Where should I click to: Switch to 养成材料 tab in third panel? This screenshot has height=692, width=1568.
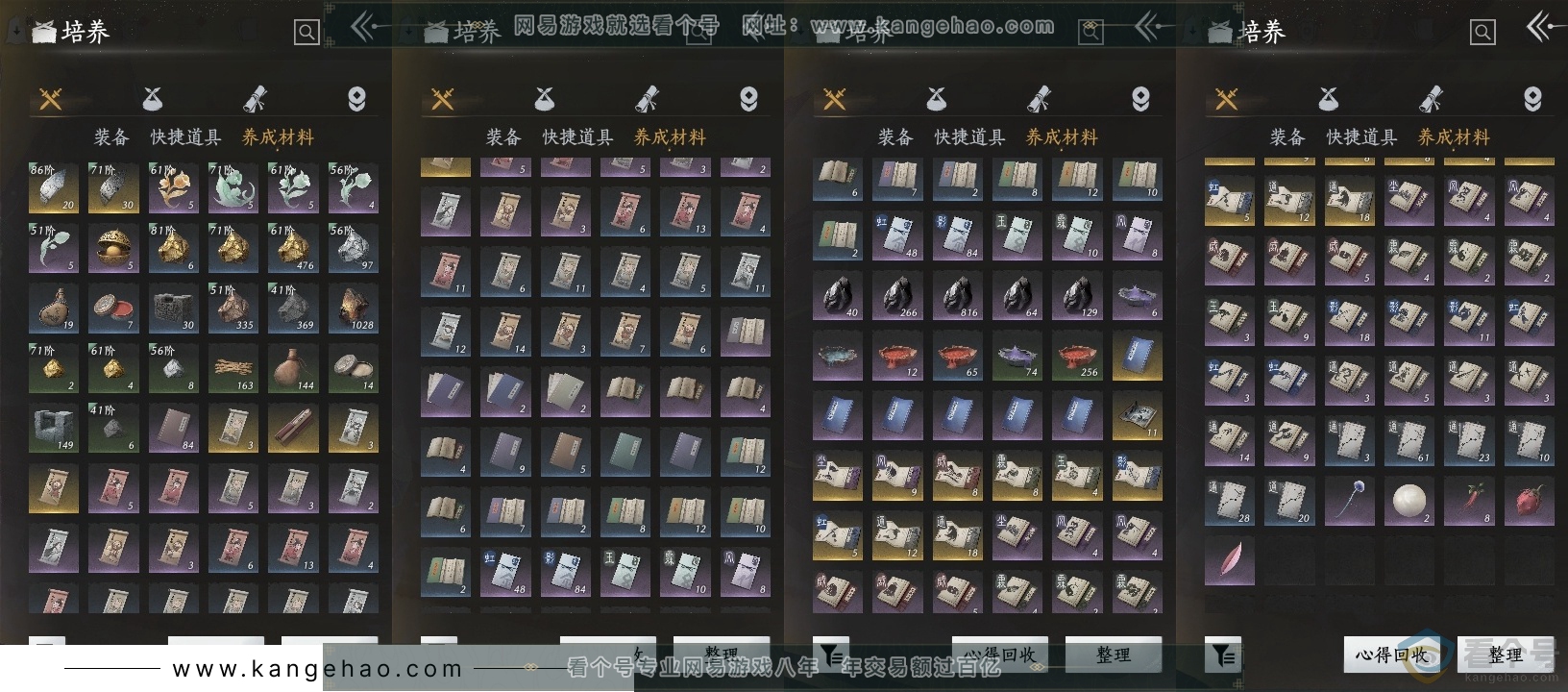(x=1062, y=137)
